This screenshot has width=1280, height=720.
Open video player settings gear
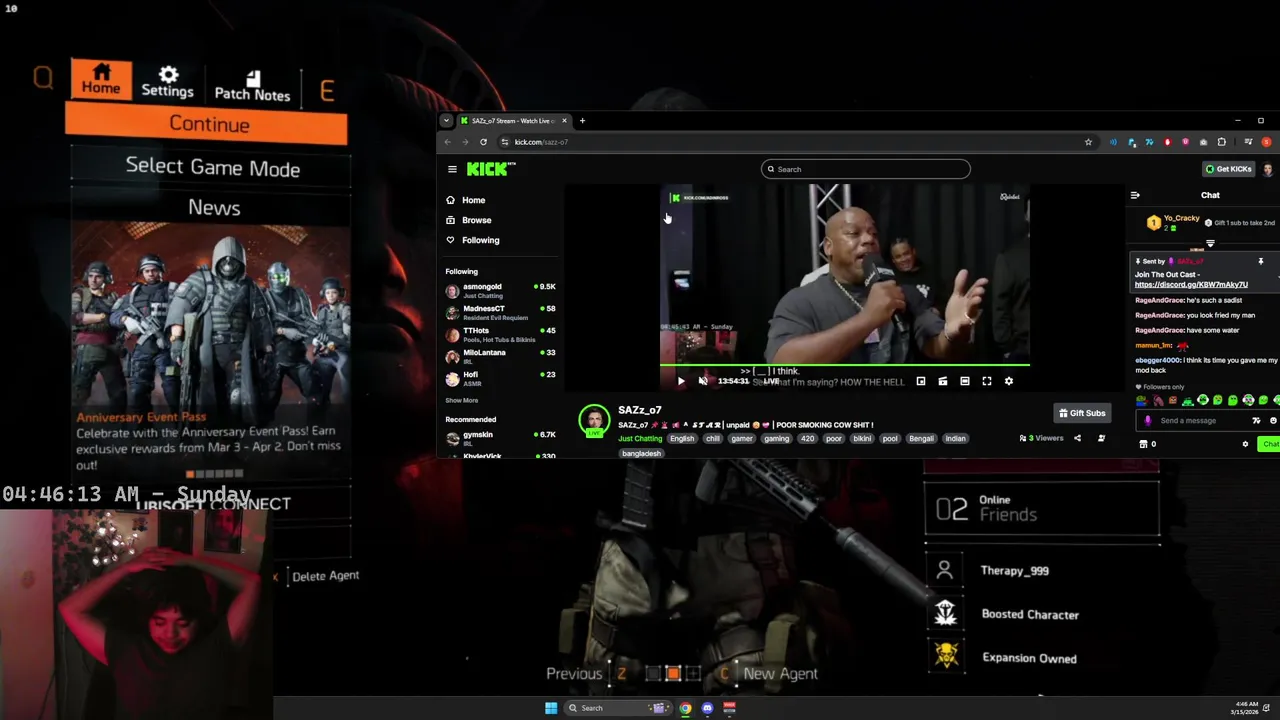[1009, 381]
